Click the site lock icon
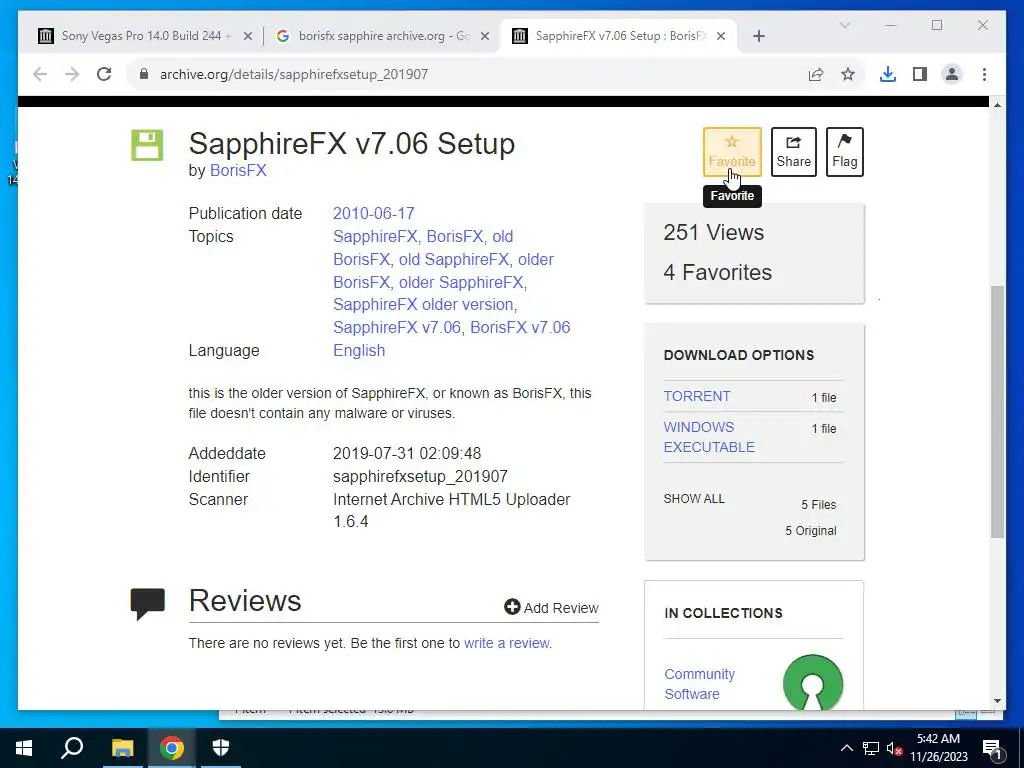The height and width of the screenshot is (768, 1024). pyautogui.click(x=144, y=74)
